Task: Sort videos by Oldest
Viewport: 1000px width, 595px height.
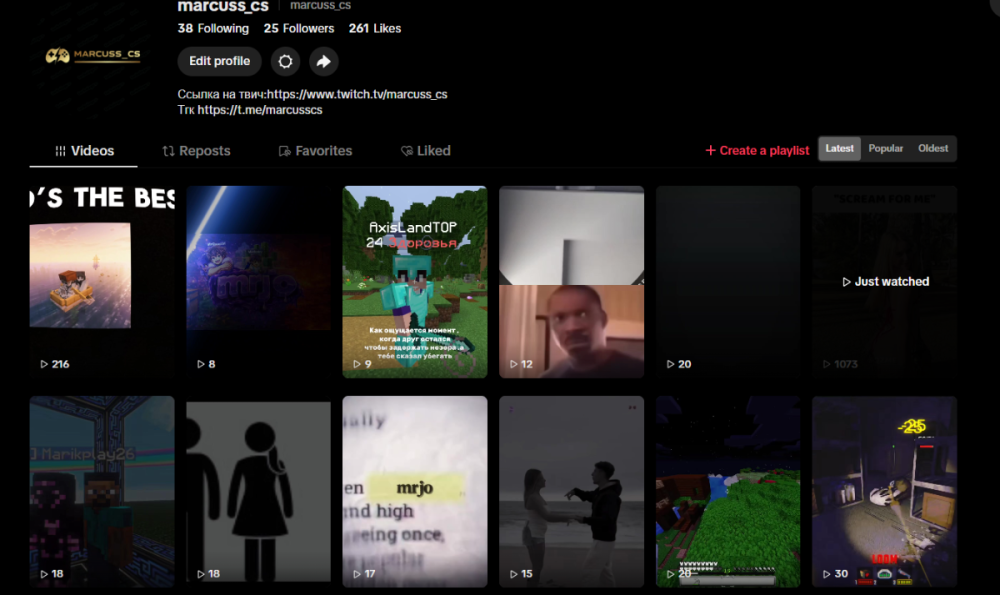Action: coord(933,149)
